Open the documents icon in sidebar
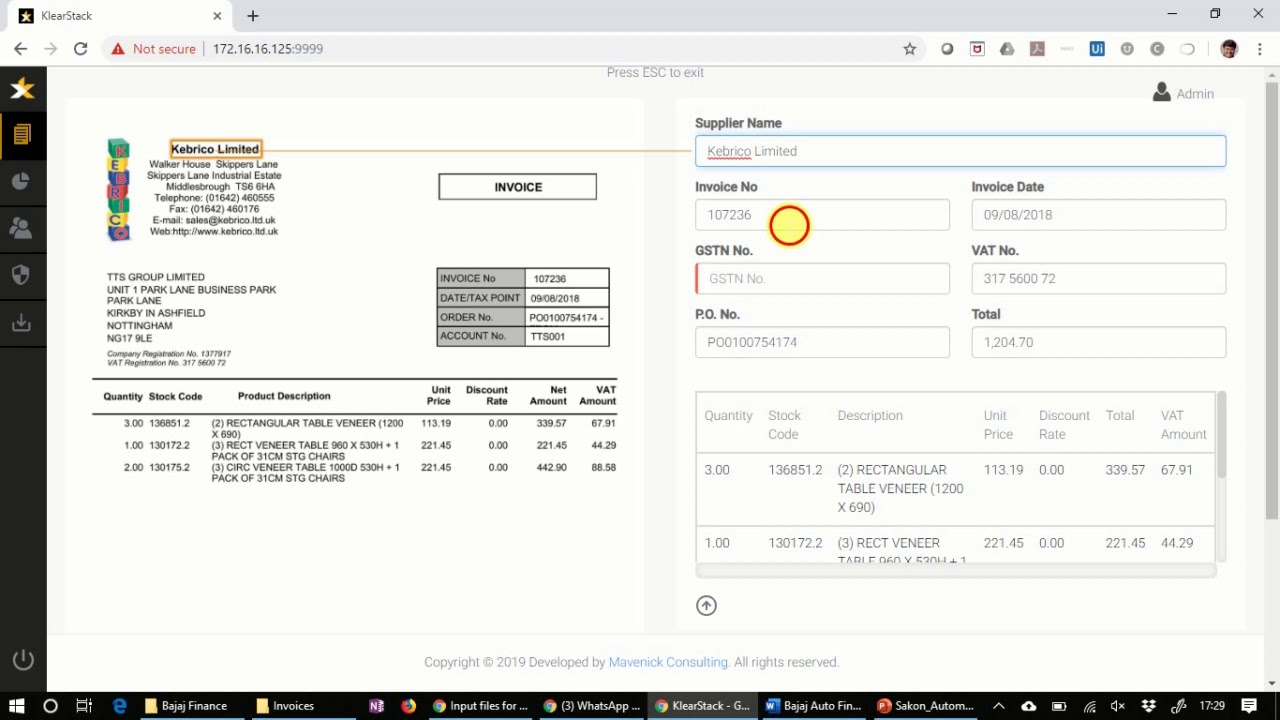 click(22, 135)
